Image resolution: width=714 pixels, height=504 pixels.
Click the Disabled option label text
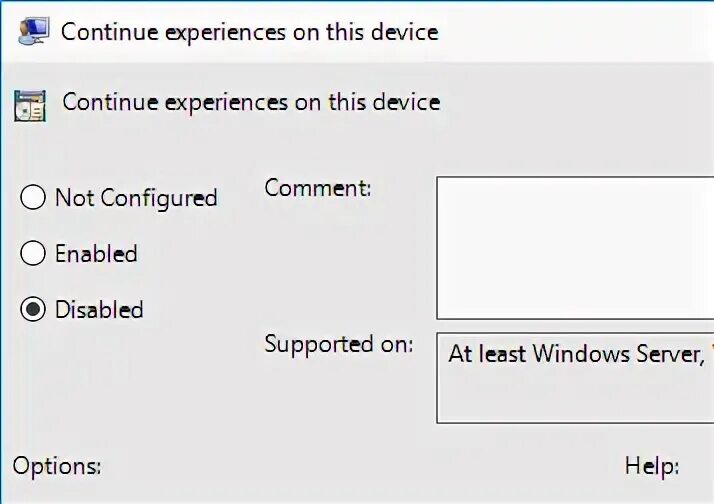click(x=99, y=310)
